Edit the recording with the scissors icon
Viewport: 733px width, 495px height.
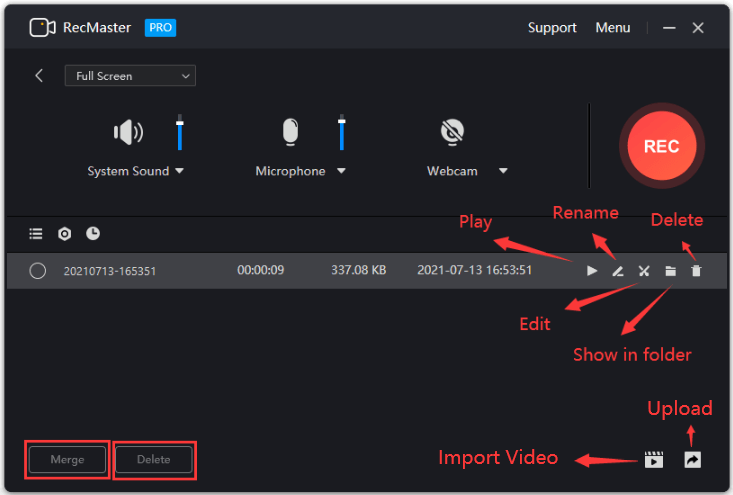point(644,271)
